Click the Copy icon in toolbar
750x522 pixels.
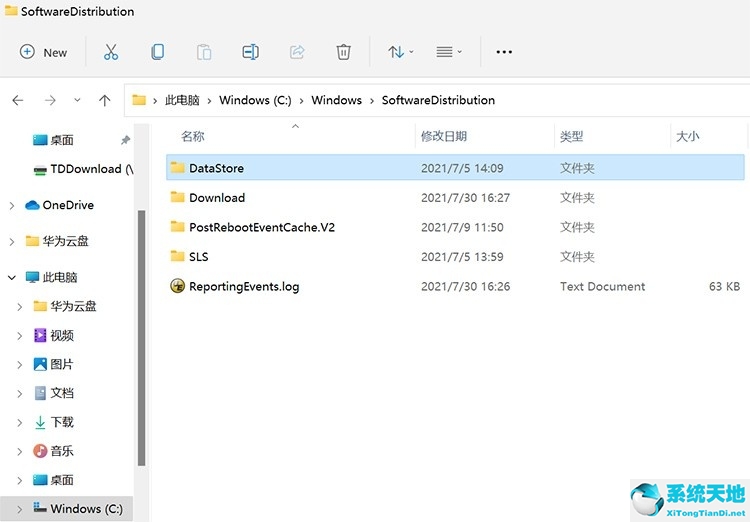tap(157, 52)
